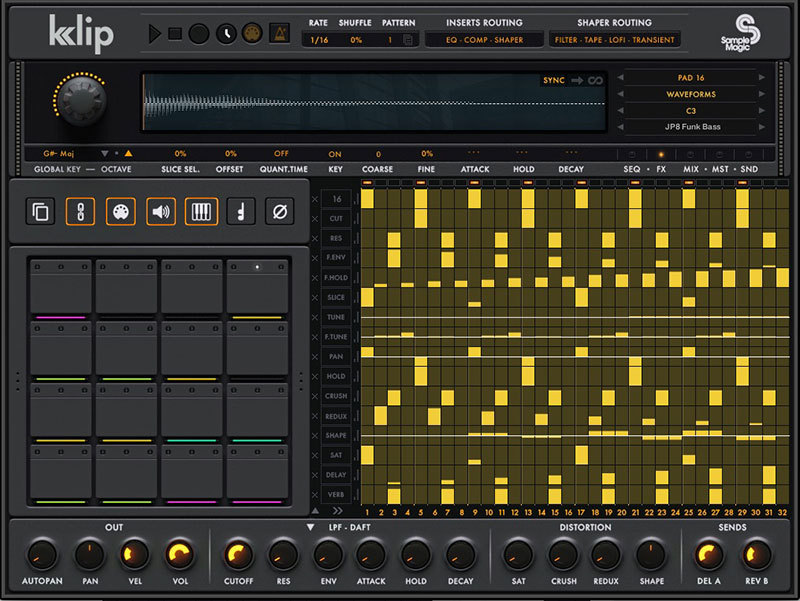Click the CRUSH lane label button

click(336, 396)
